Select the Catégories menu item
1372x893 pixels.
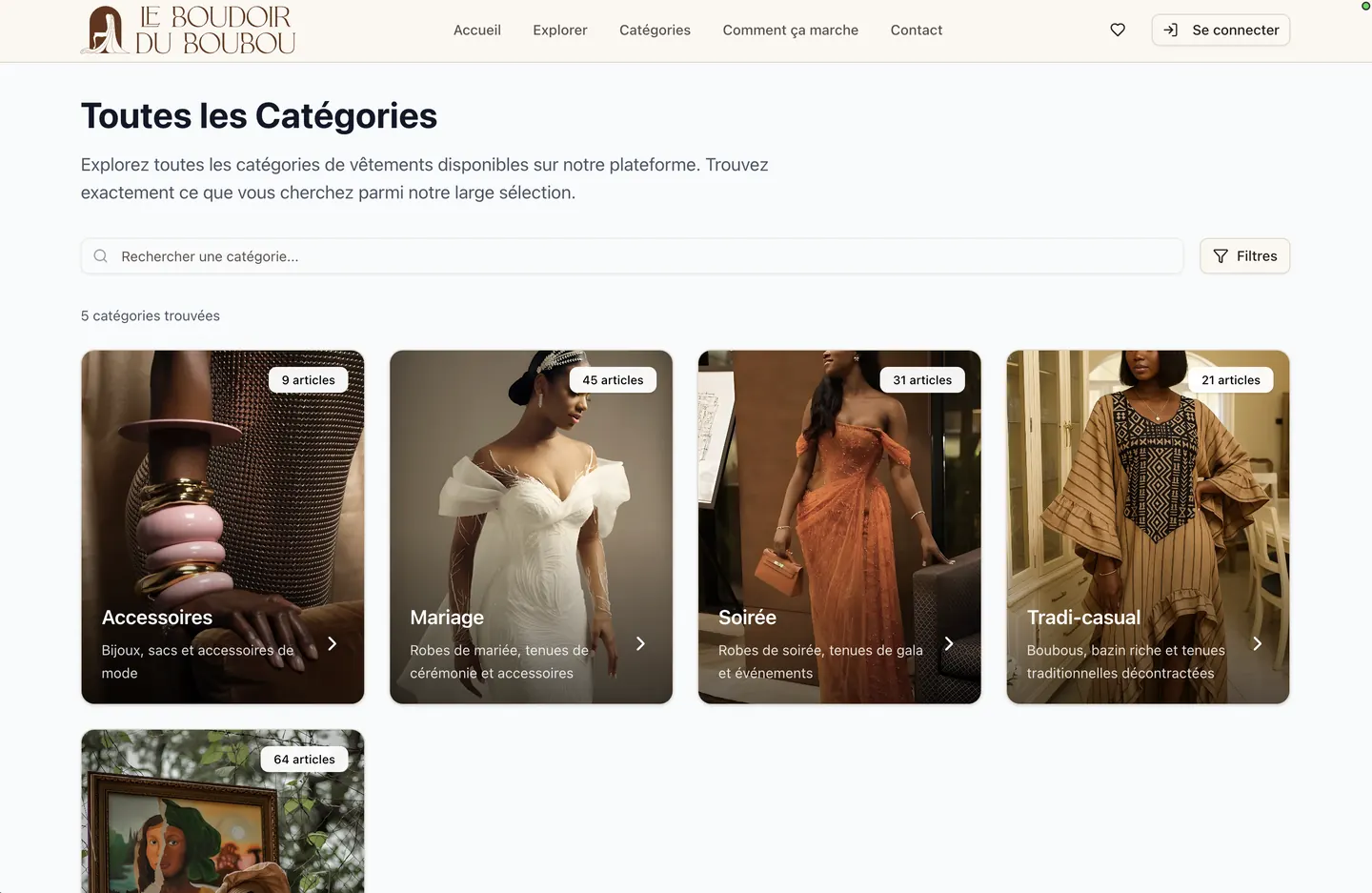[x=655, y=30]
